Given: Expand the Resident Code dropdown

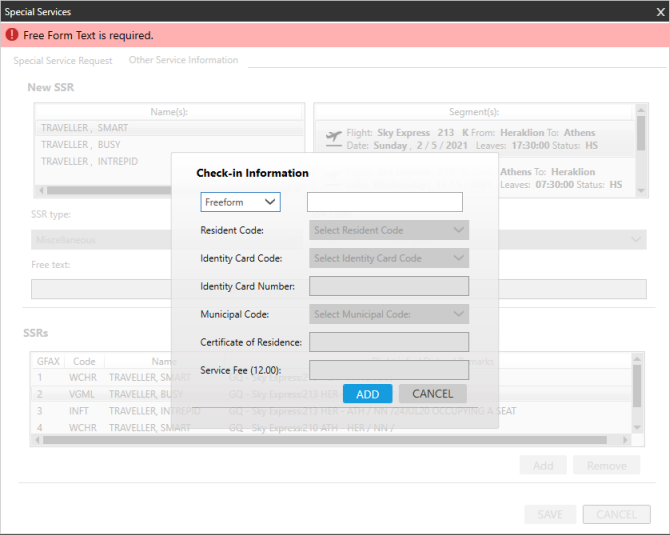Looking at the screenshot, I should [388, 230].
